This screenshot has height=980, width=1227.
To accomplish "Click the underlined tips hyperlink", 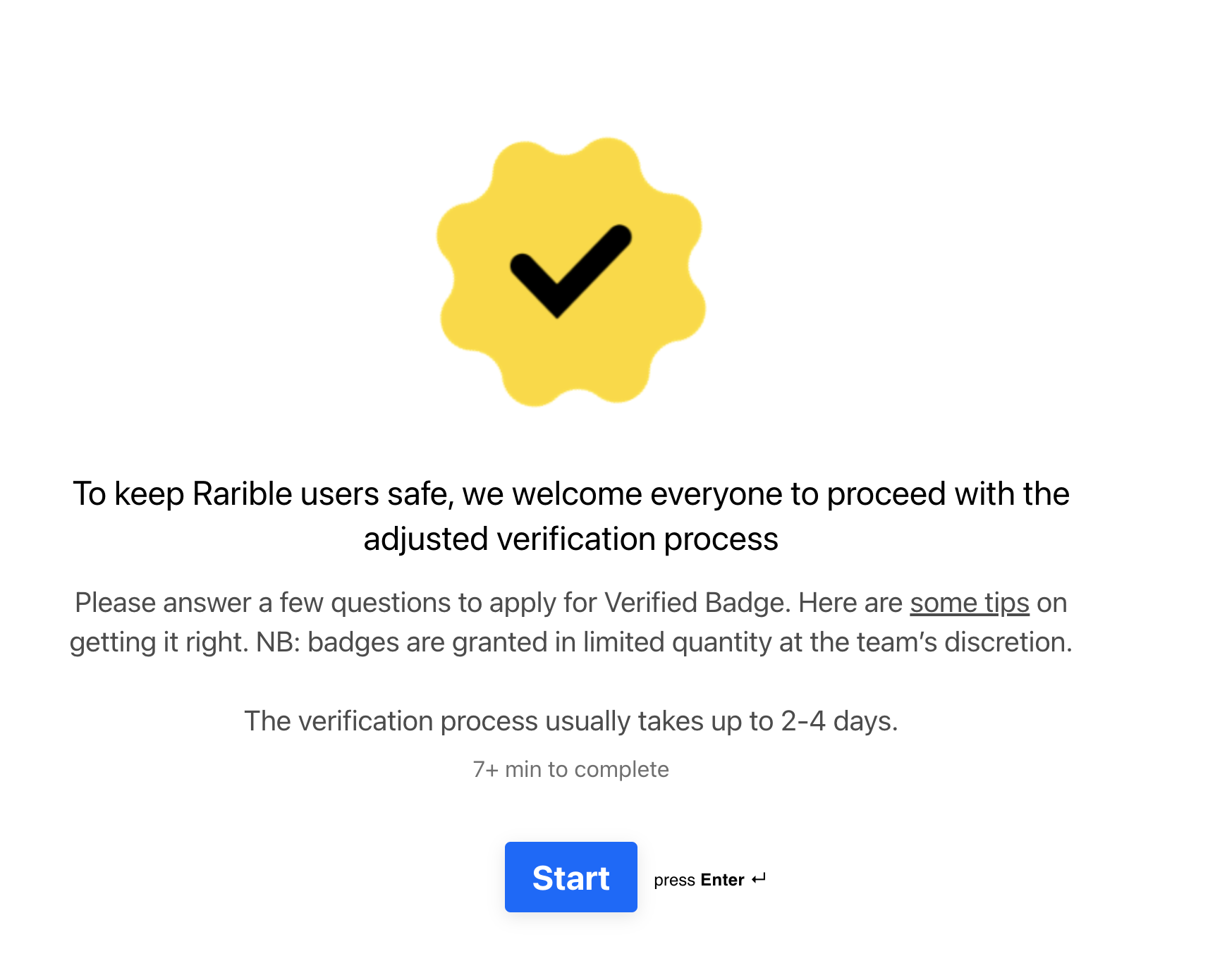I will [x=970, y=603].
